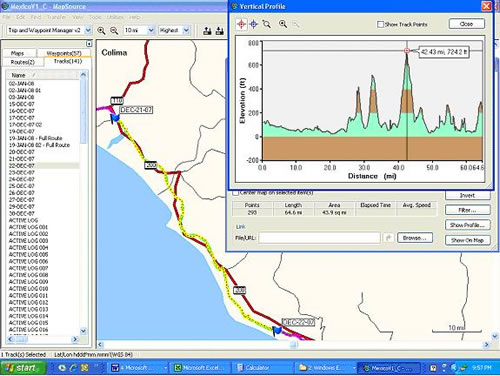Select the red crosshair tool in Vertical Profile
The width and height of the screenshot is (500, 376).
click(x=241, y=24)
